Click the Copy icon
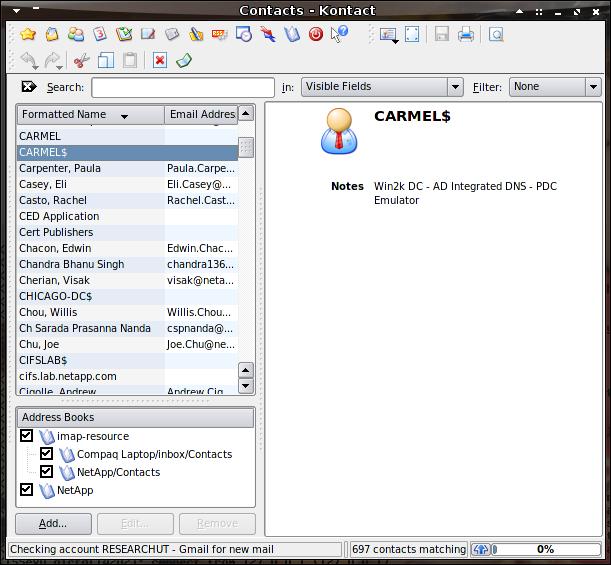This screenshot has width=611, height=565. pos(106,61)
